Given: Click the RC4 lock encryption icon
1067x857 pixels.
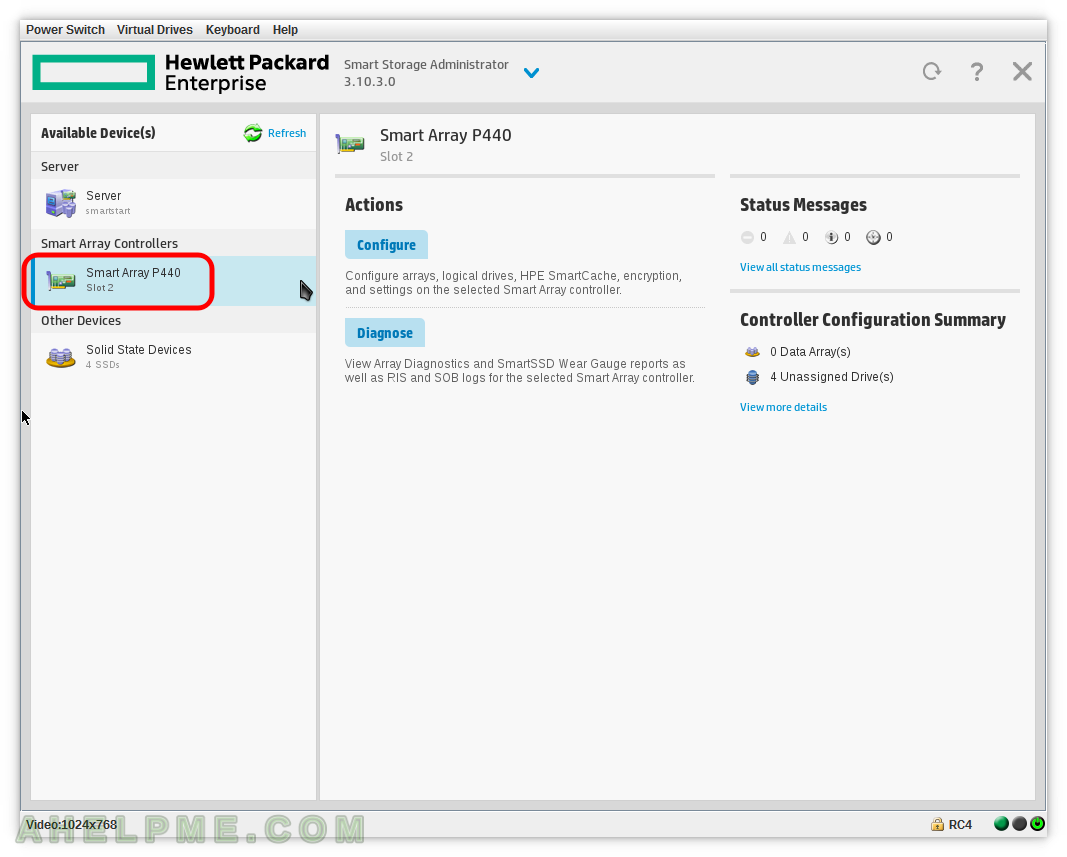Looking at the screenshot, I should pyautogui.click(x=937, y=824).
